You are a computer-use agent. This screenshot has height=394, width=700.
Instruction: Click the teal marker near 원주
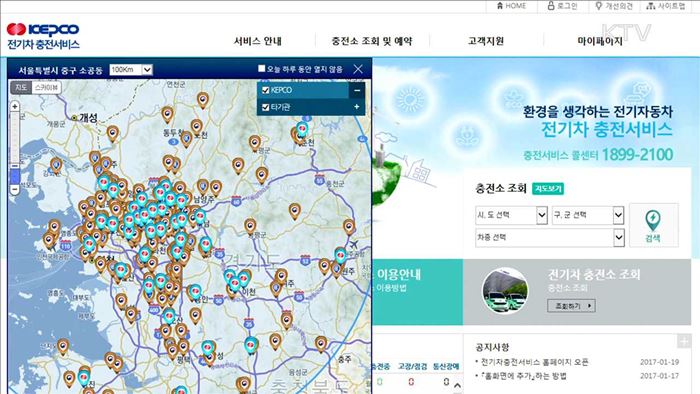341,255
